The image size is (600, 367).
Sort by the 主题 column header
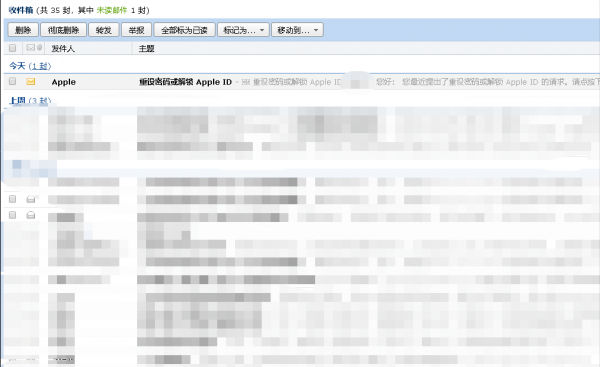pos(146,49)
